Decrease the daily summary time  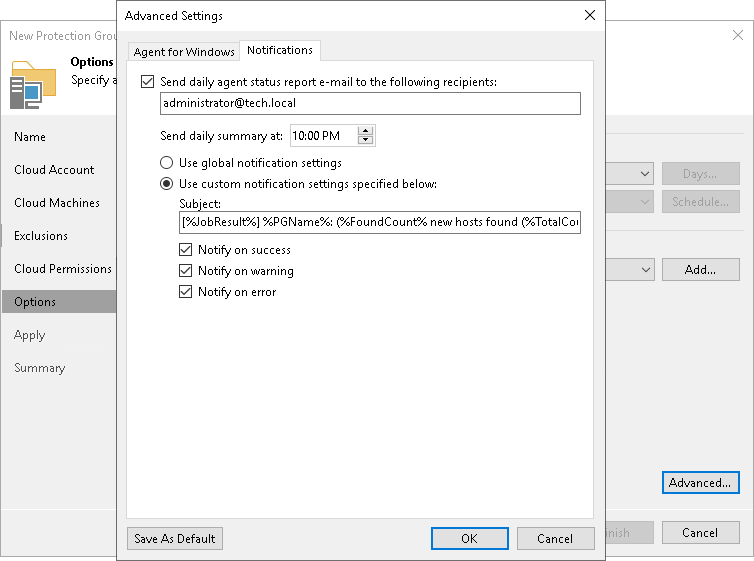tap(365, 140)
